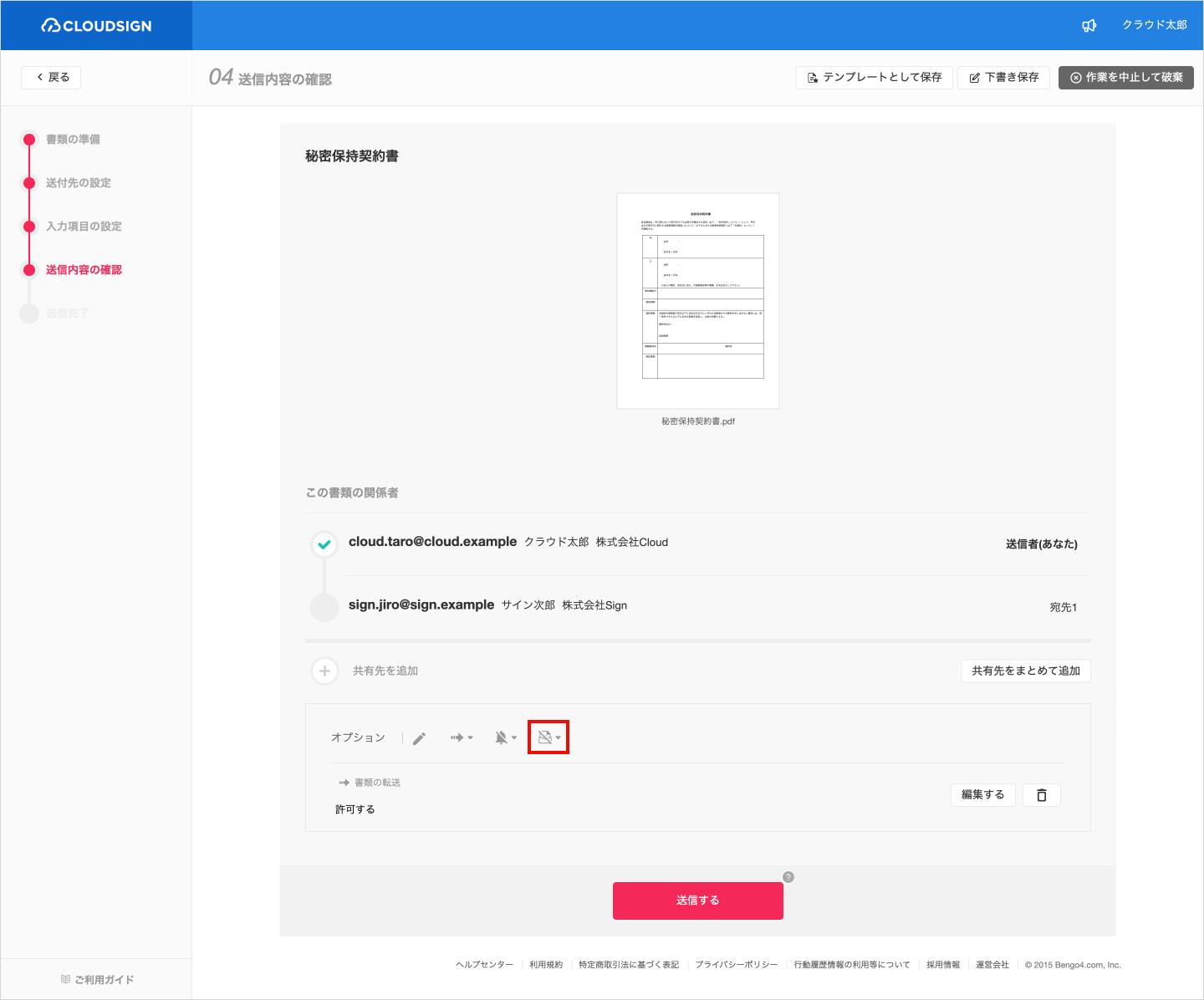Open 採用情報 footer link

pos(943,965)
